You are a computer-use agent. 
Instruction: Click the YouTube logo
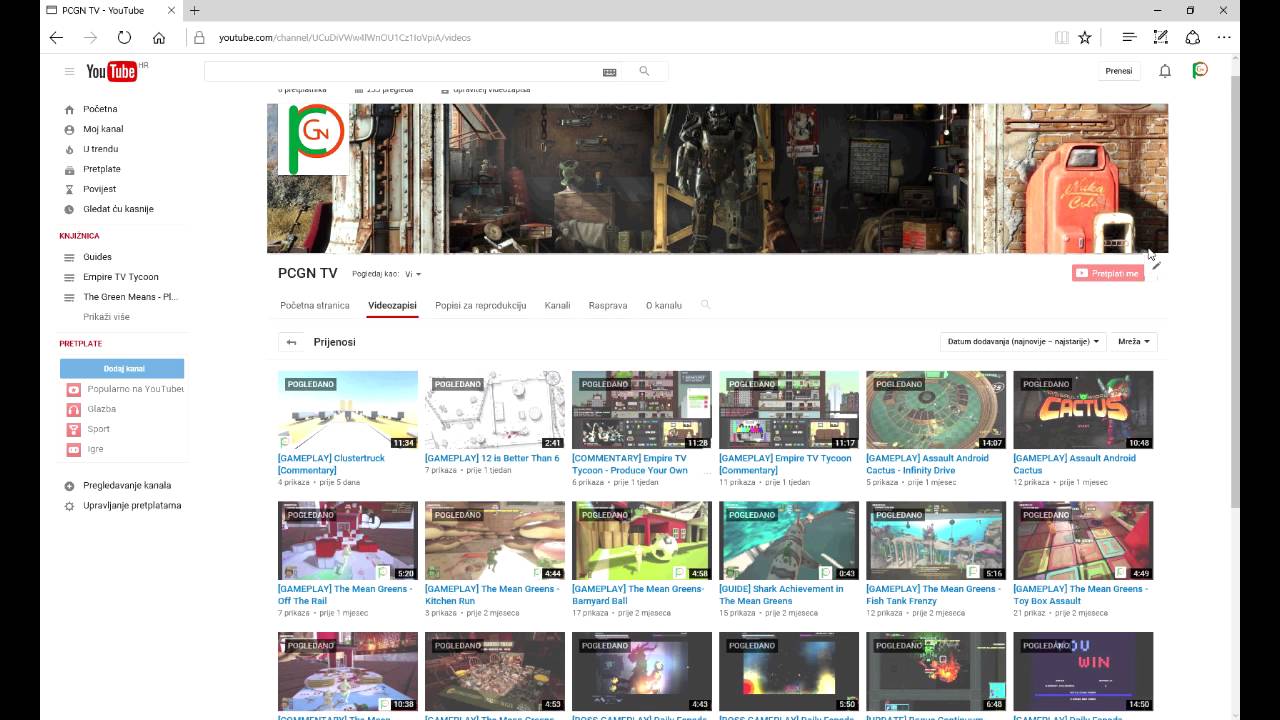click(x=111, y=71)
